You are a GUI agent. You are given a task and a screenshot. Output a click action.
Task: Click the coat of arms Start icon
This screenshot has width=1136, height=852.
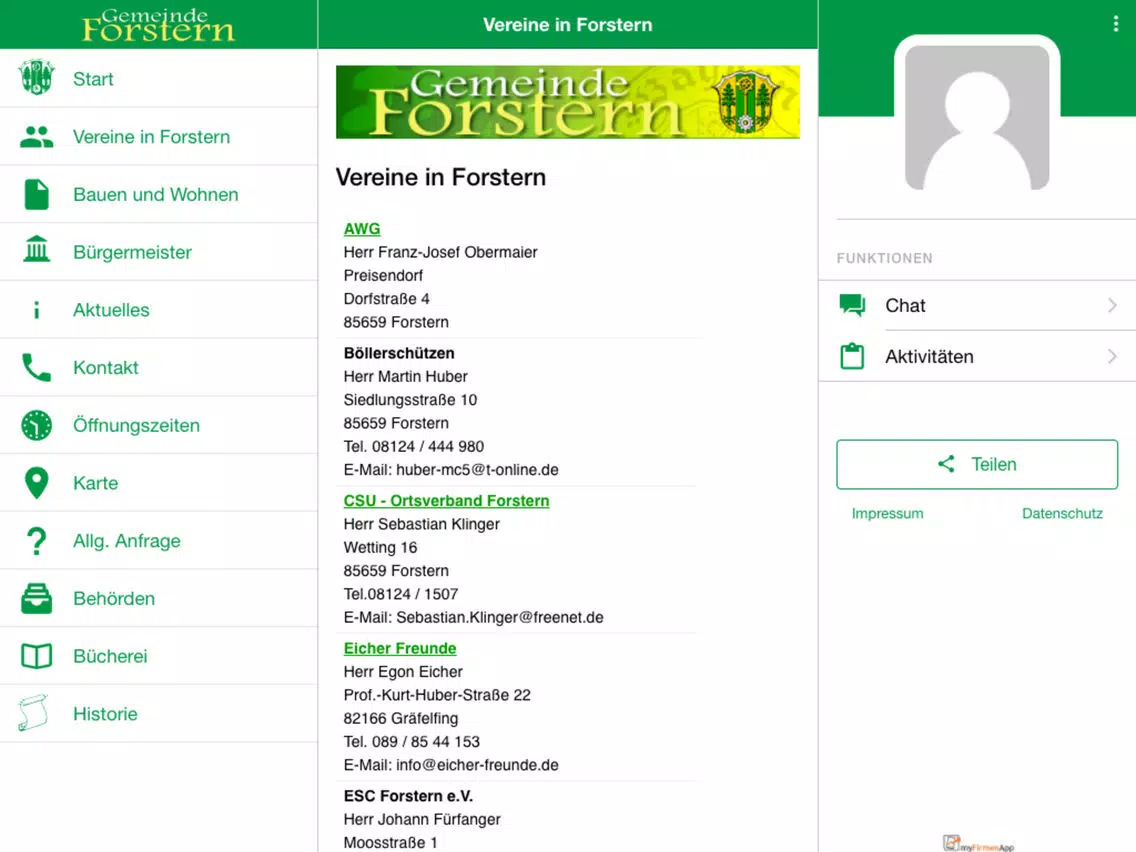click(36, 78)
